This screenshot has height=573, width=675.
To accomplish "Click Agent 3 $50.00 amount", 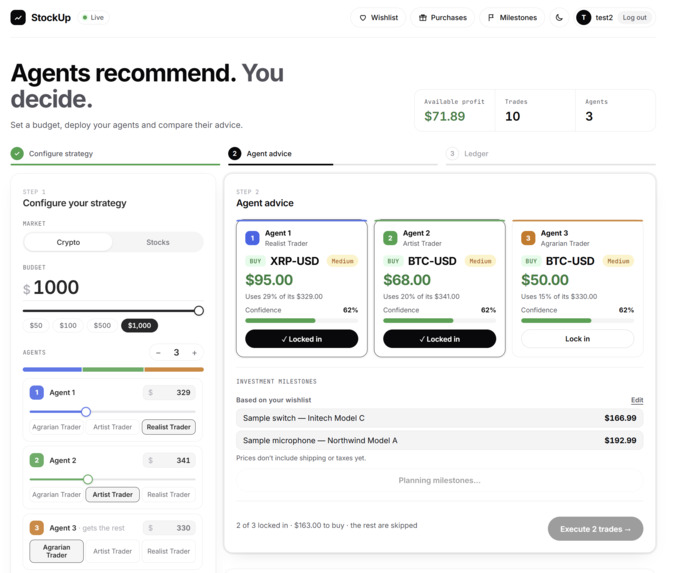I will tap(545, 280).
